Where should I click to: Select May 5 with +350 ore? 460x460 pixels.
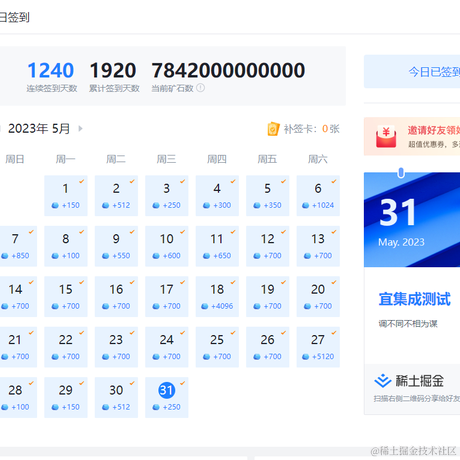[268, 196]
